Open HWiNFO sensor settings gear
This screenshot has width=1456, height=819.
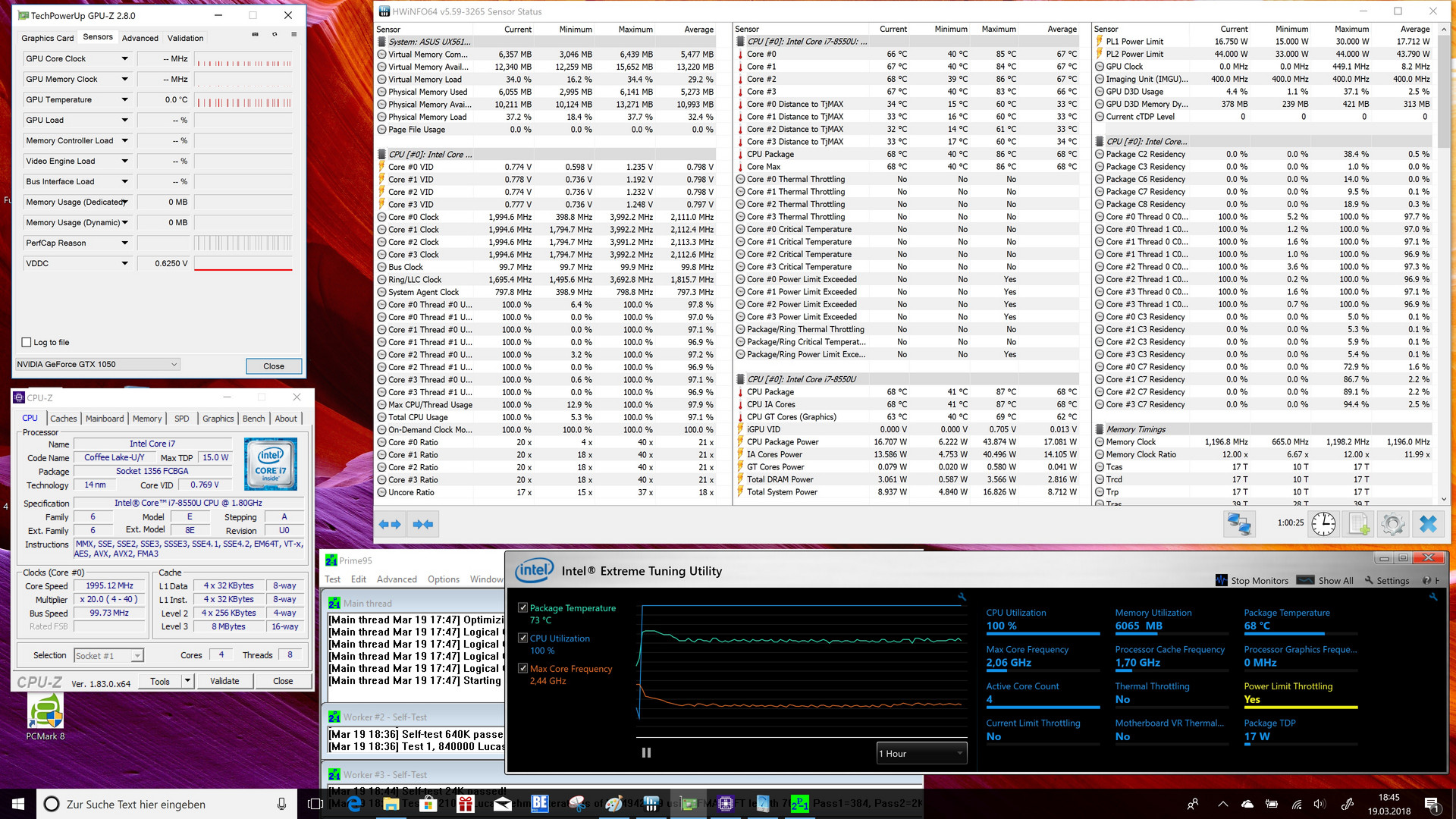point(1393,523)
